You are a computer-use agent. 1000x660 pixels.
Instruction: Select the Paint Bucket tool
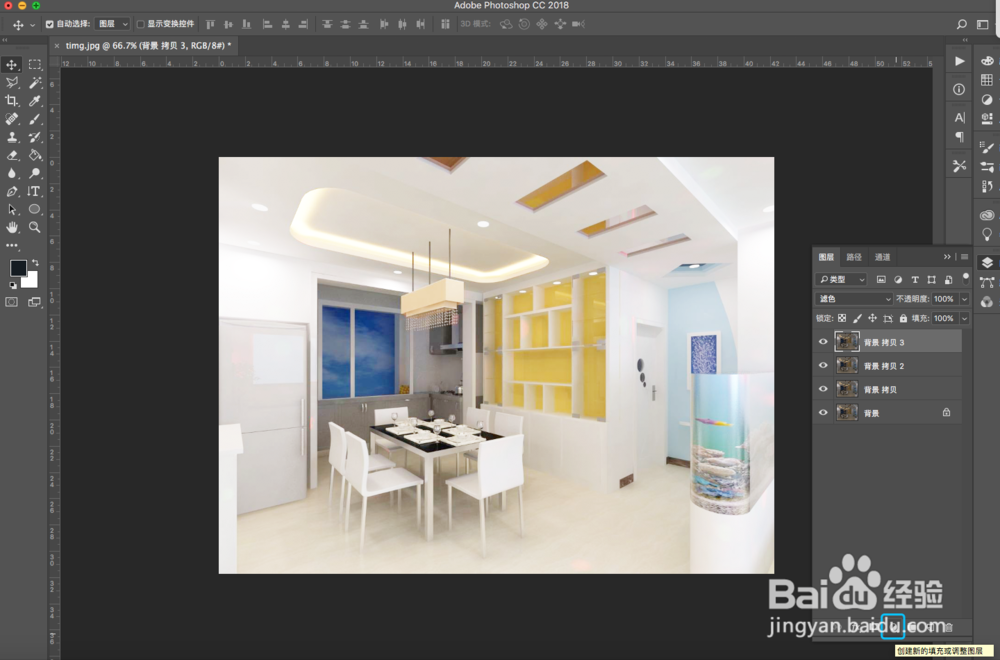[x=34, y=155]
